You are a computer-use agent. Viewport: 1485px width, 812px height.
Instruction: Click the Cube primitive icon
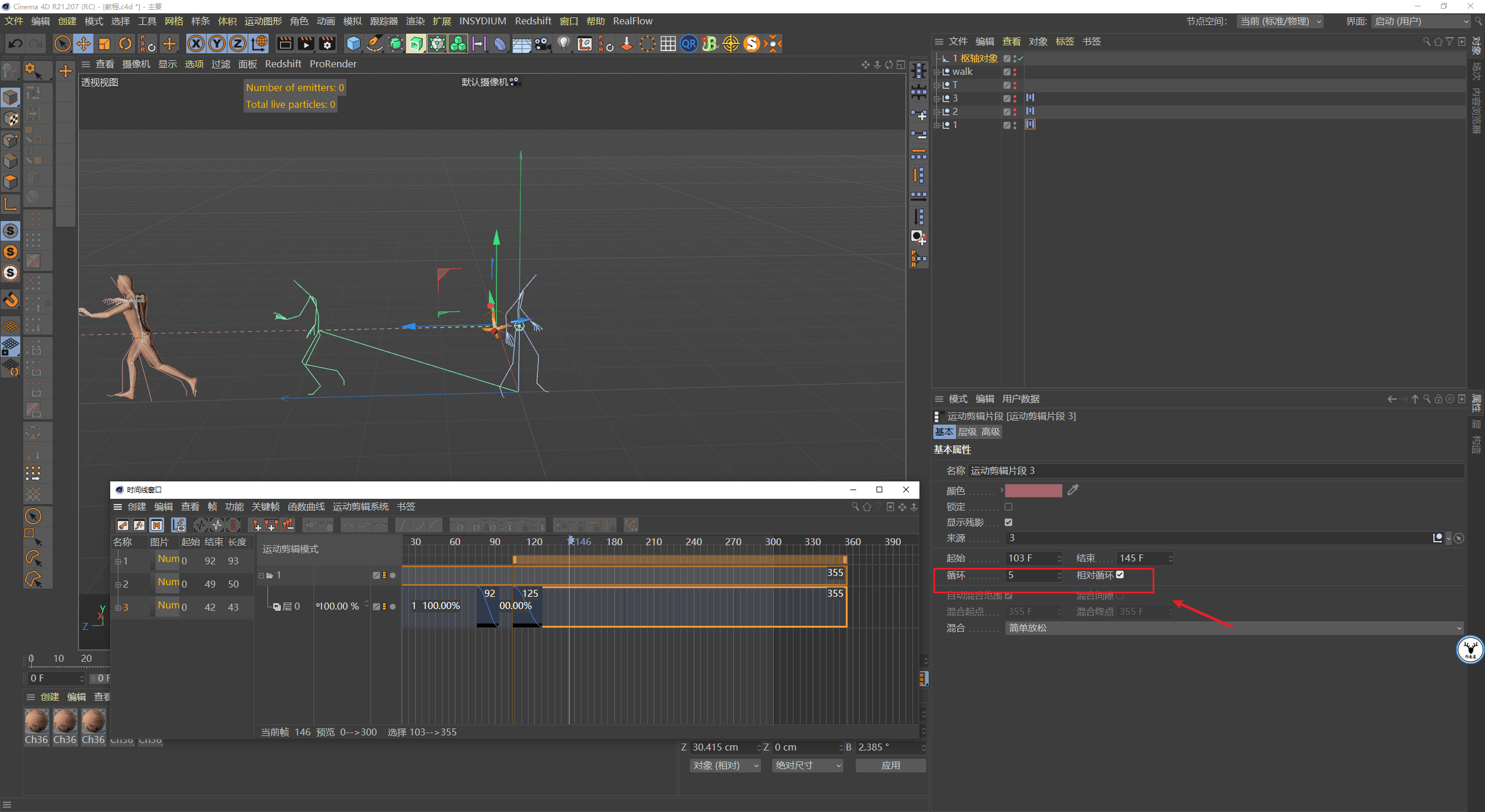tap(353, 43)
